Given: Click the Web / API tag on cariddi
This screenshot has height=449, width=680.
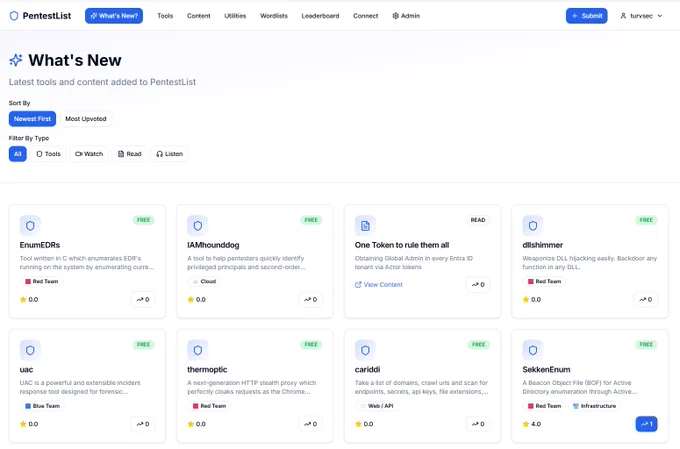Looking at the screenshot, I should tap(377, 406).
